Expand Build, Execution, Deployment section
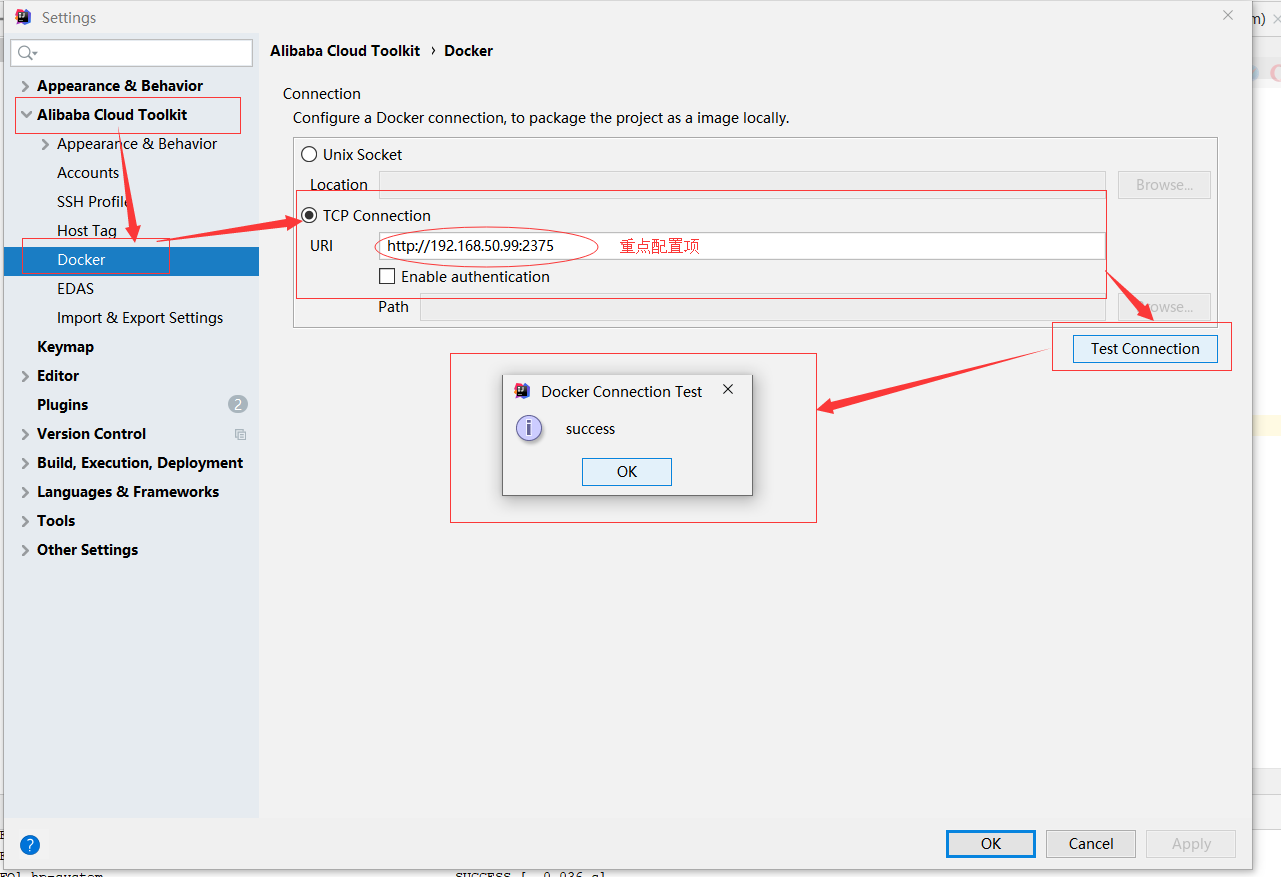The image size is (1281, 877). tap(26, 464)
